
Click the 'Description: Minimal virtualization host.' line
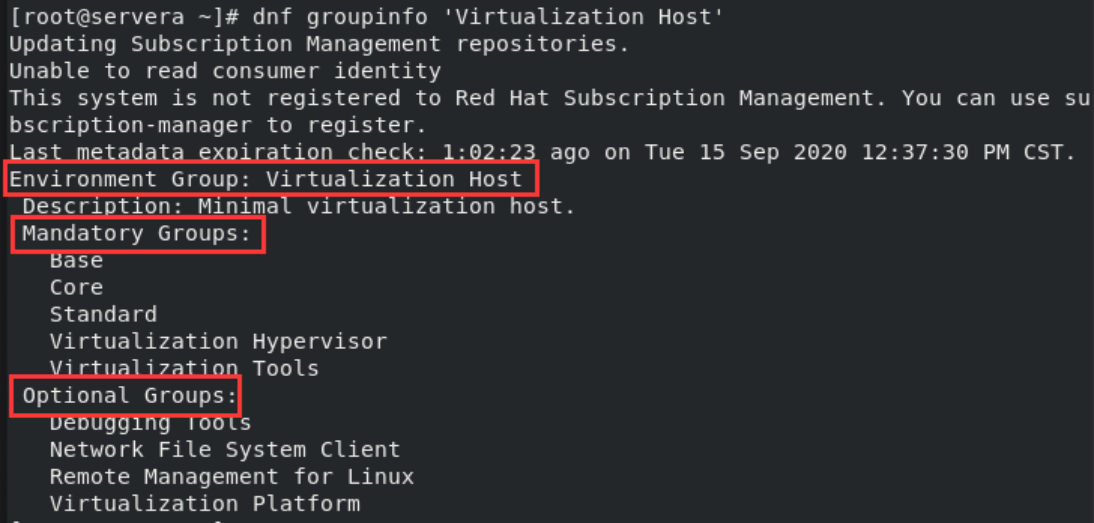pos(299,206)
